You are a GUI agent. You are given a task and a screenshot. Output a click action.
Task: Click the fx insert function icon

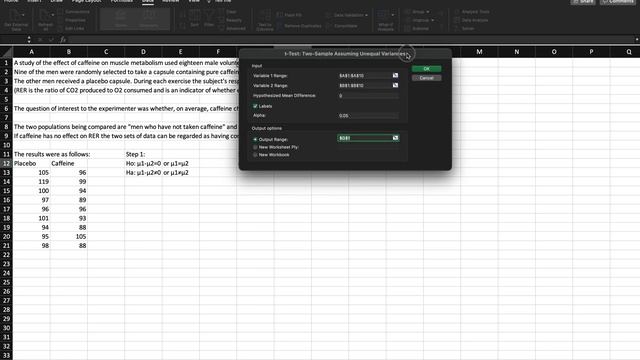[x=63, y=40]
